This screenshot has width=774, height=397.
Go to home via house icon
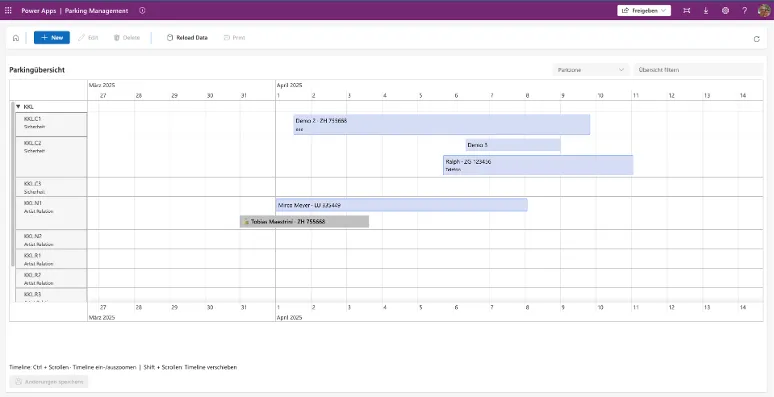tap(16, 38)
